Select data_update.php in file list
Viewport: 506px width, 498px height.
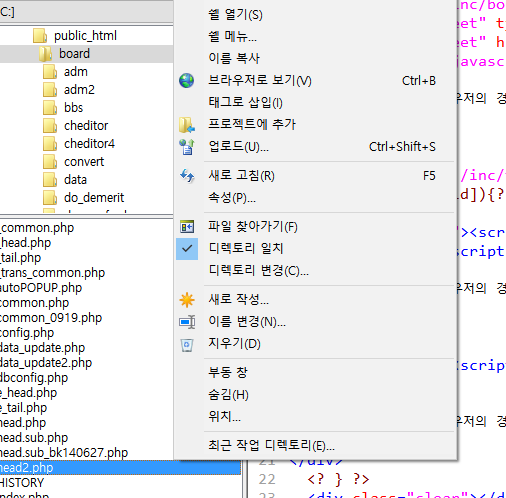(x=42, y=348)
